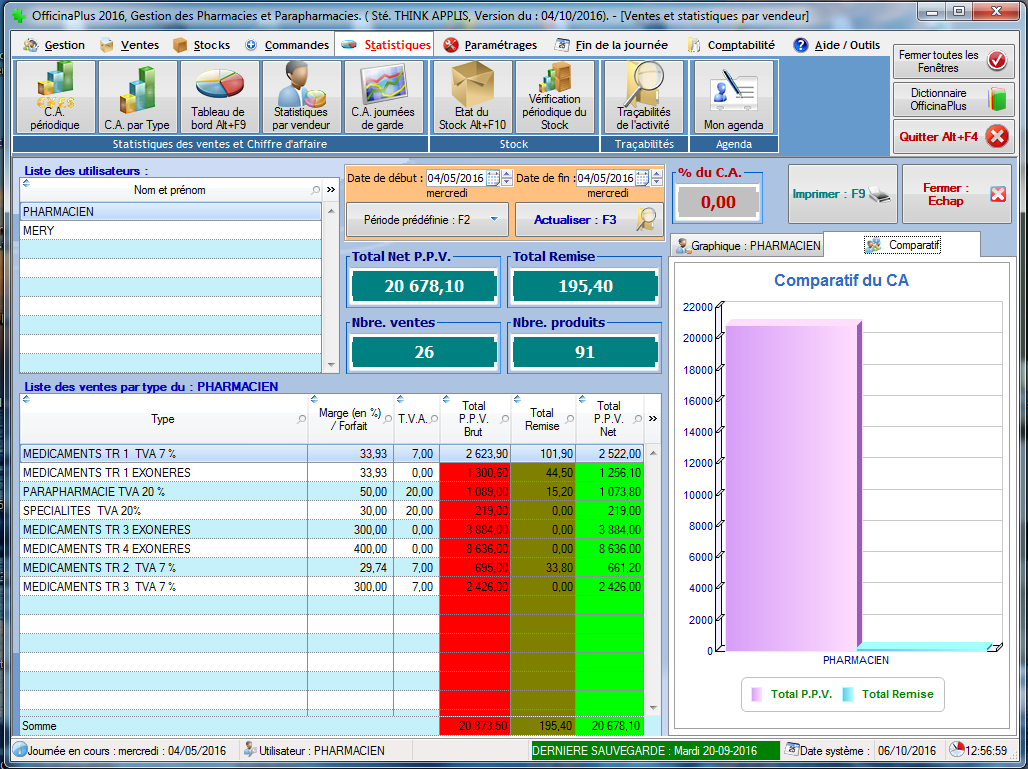1028x769 pixels.
Task: Open Statistiques par vendeur
Action: pyautogui.click(x=301, y=97)
